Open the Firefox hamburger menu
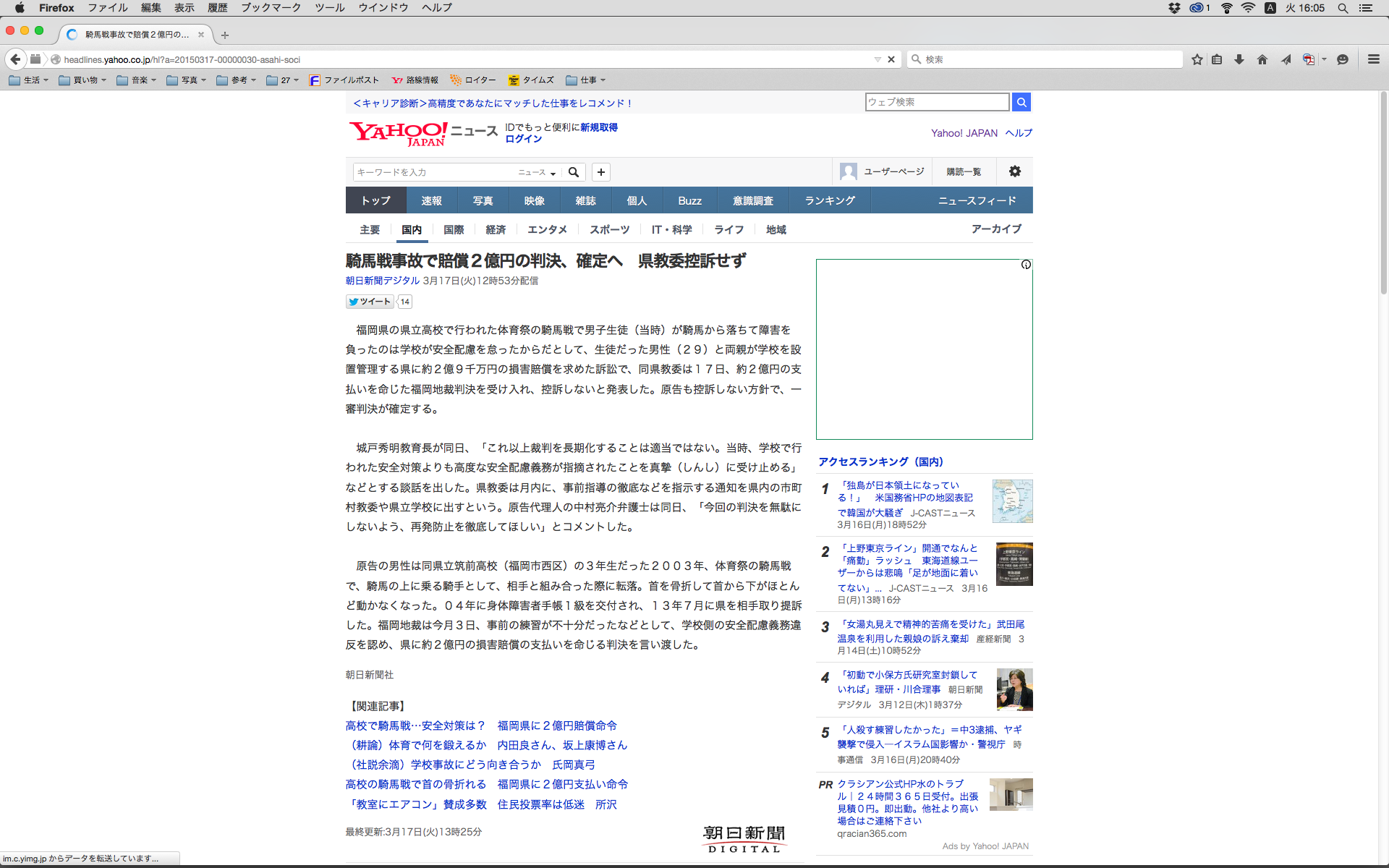The height and width of the screenshot is (868, 1389). coord(1373,59)
